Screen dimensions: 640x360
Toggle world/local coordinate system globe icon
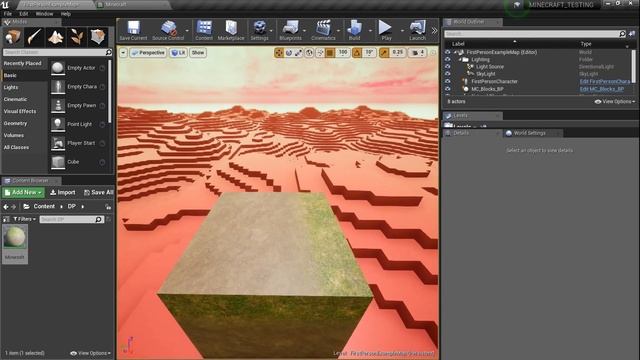point(309,53)
